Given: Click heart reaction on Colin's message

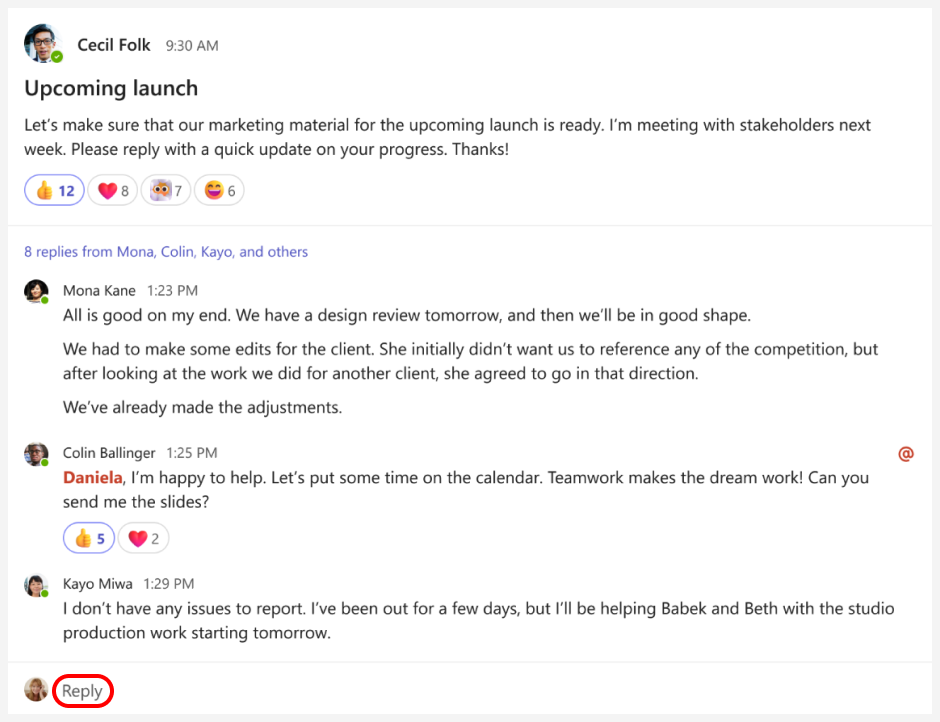Looking at the screenshot, I should (x=143, y=539).
